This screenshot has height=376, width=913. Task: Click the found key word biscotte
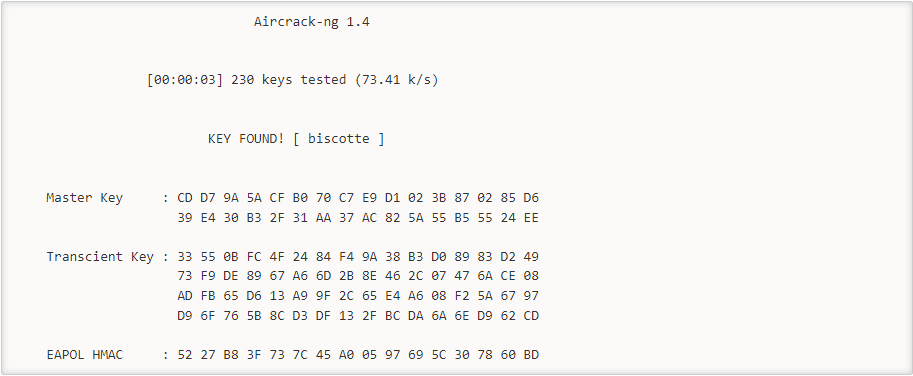338,139
